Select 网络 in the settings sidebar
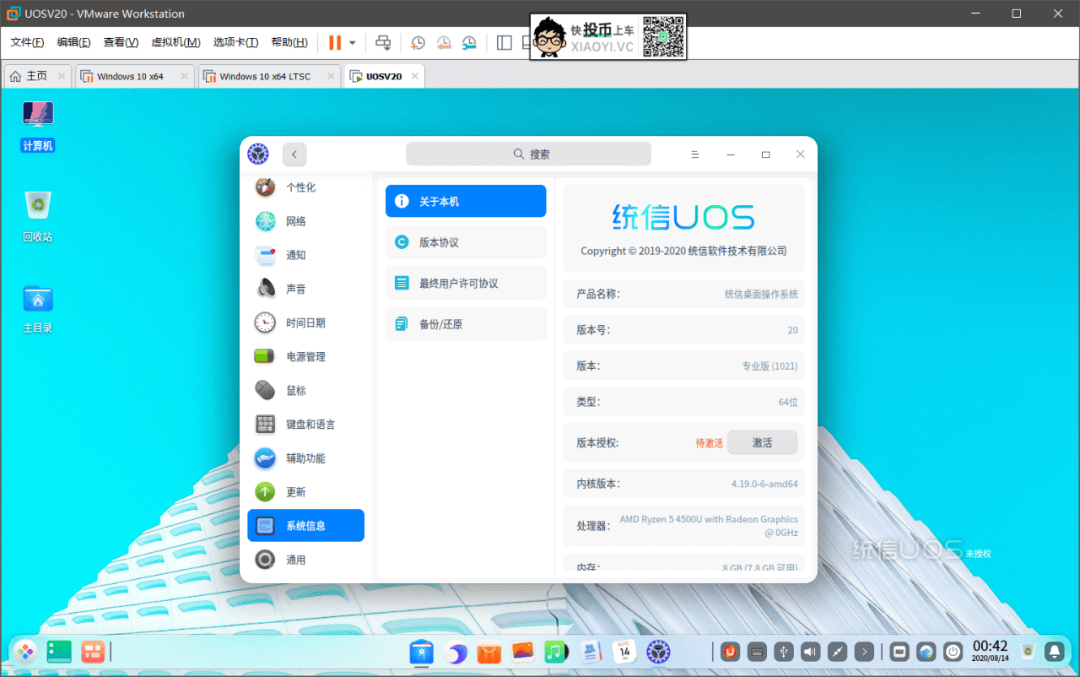 coord(306,221)
